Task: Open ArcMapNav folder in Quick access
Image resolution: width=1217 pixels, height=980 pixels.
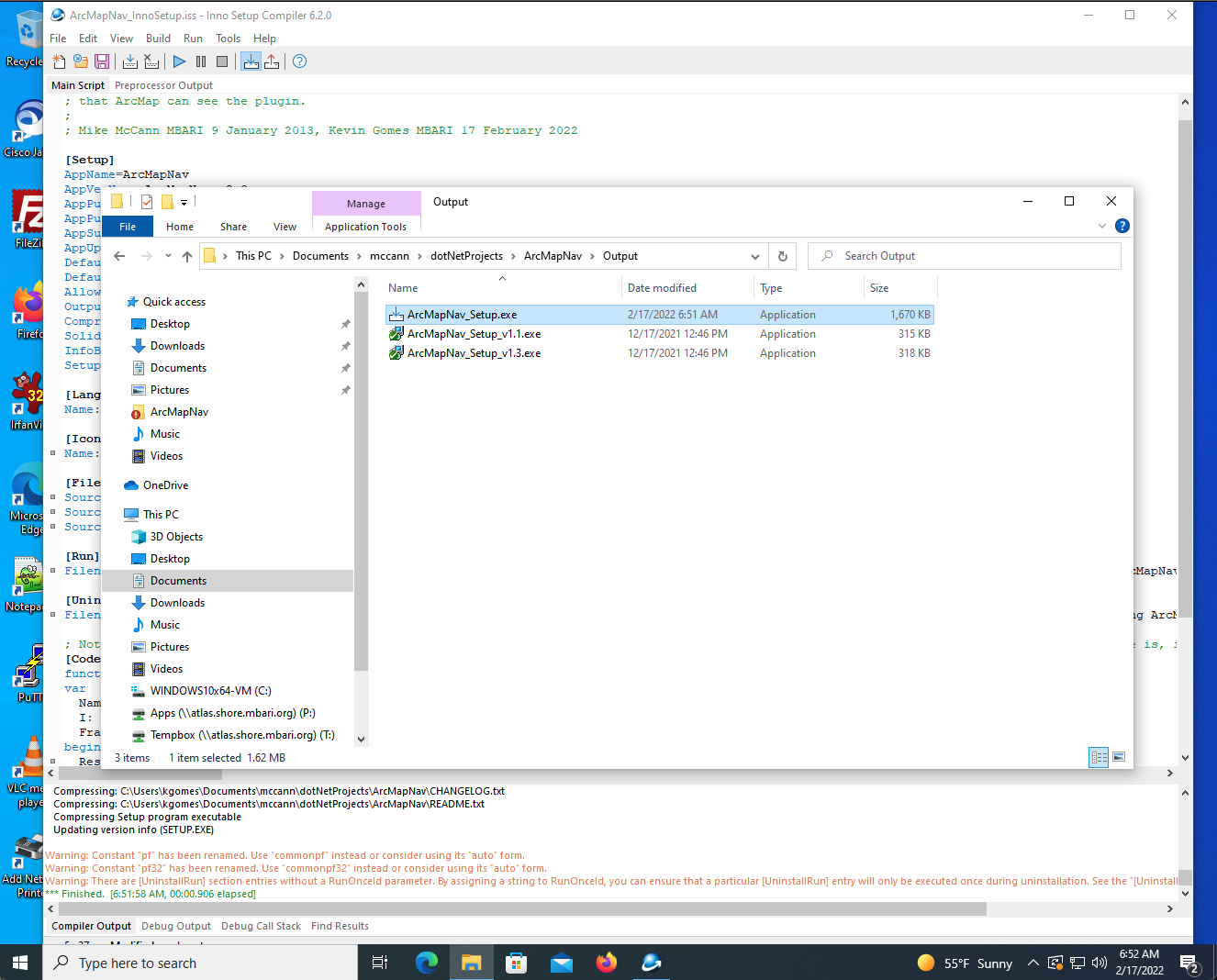Action: tap(179, 412)
